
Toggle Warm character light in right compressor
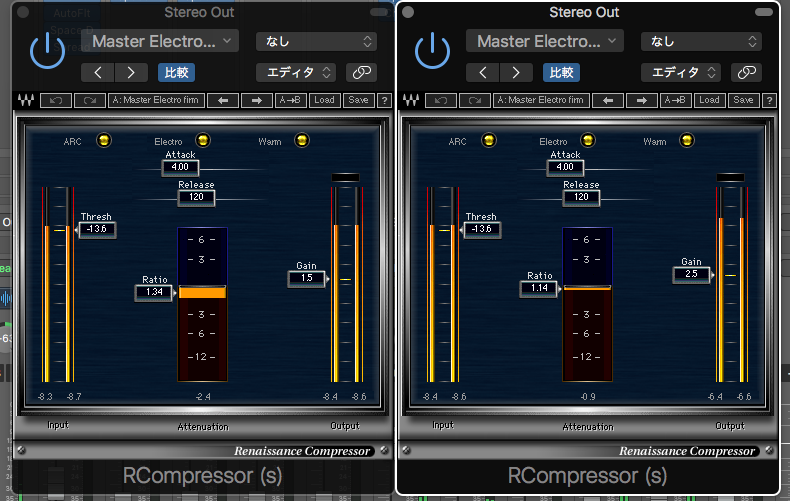point(687,140)
